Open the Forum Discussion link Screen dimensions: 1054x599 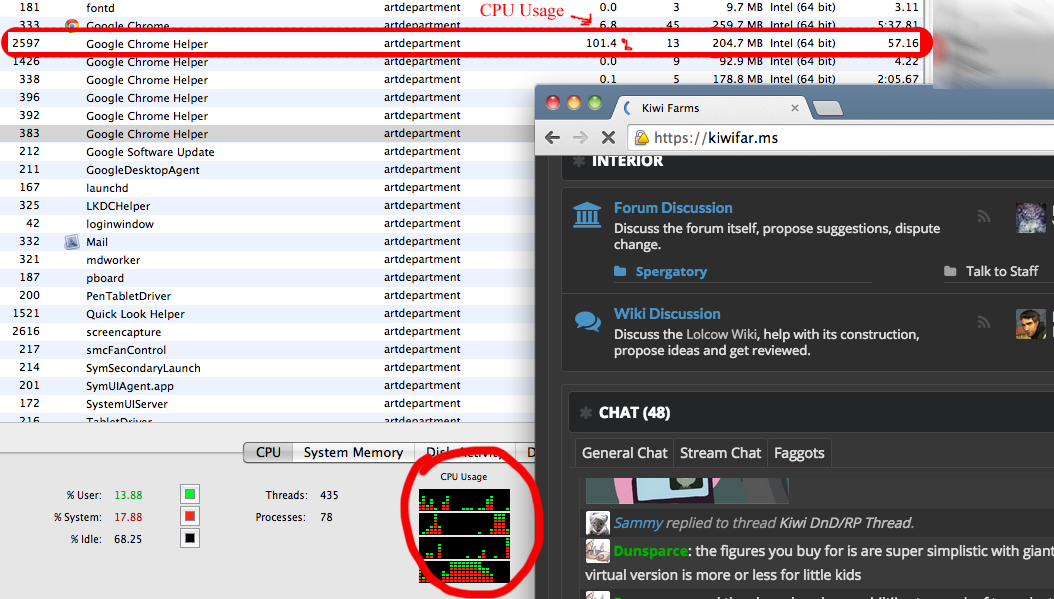[x=673, y=208]
